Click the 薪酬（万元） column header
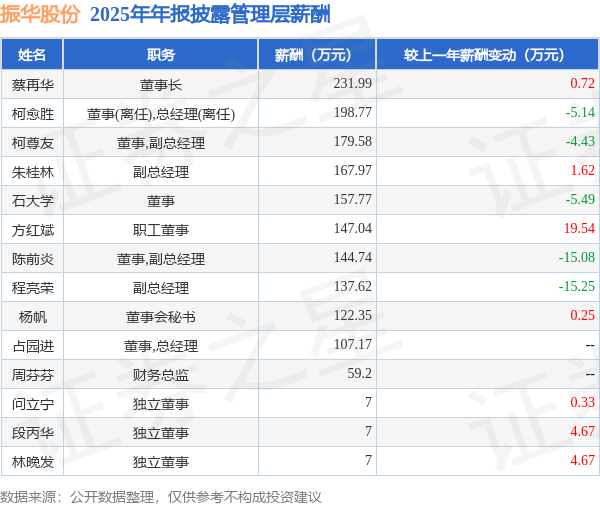This screenshot has height=506, width=600. point(317,55)
